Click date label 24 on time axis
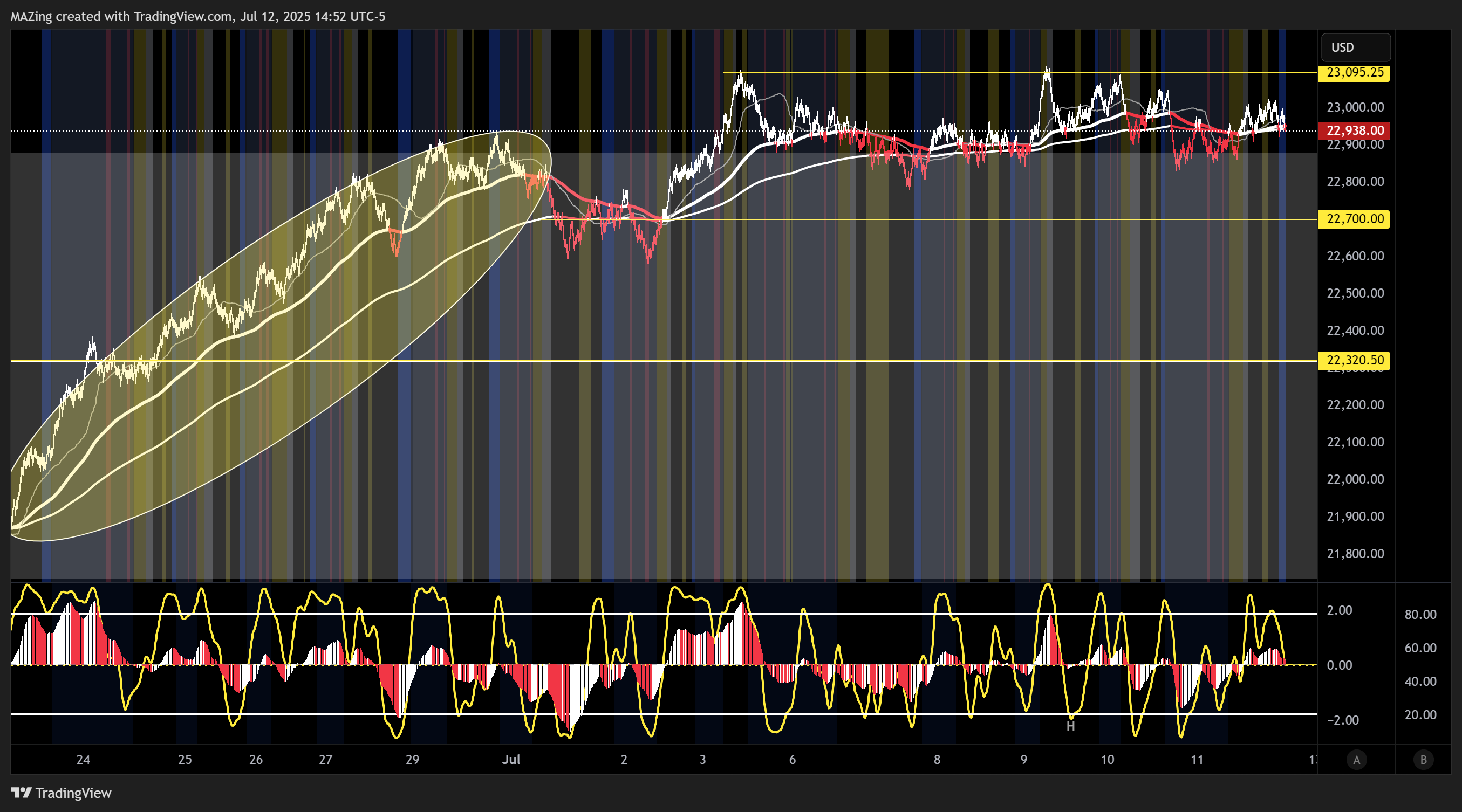 pos(84,760)
